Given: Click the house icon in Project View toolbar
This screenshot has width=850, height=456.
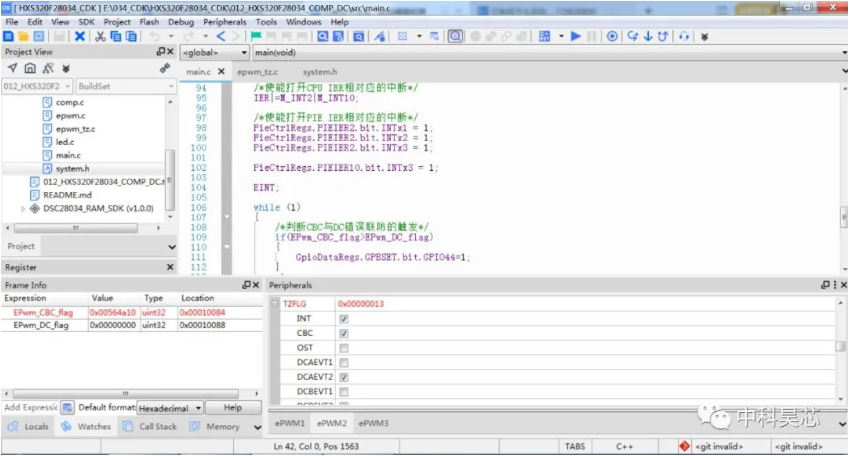Looking at the screenshot, I should (x=30, y=68).
